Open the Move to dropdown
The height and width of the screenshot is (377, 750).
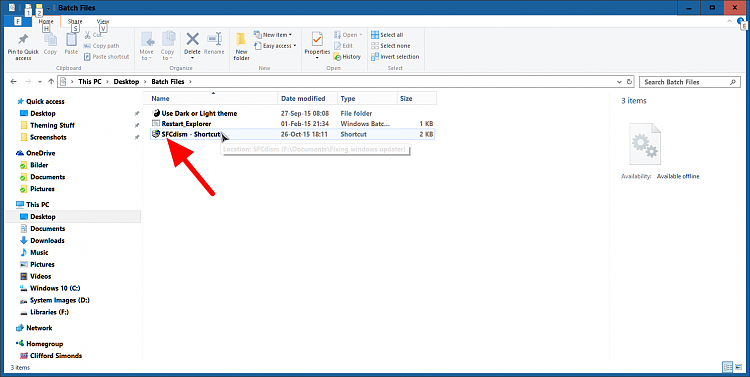tap(146, 46)
